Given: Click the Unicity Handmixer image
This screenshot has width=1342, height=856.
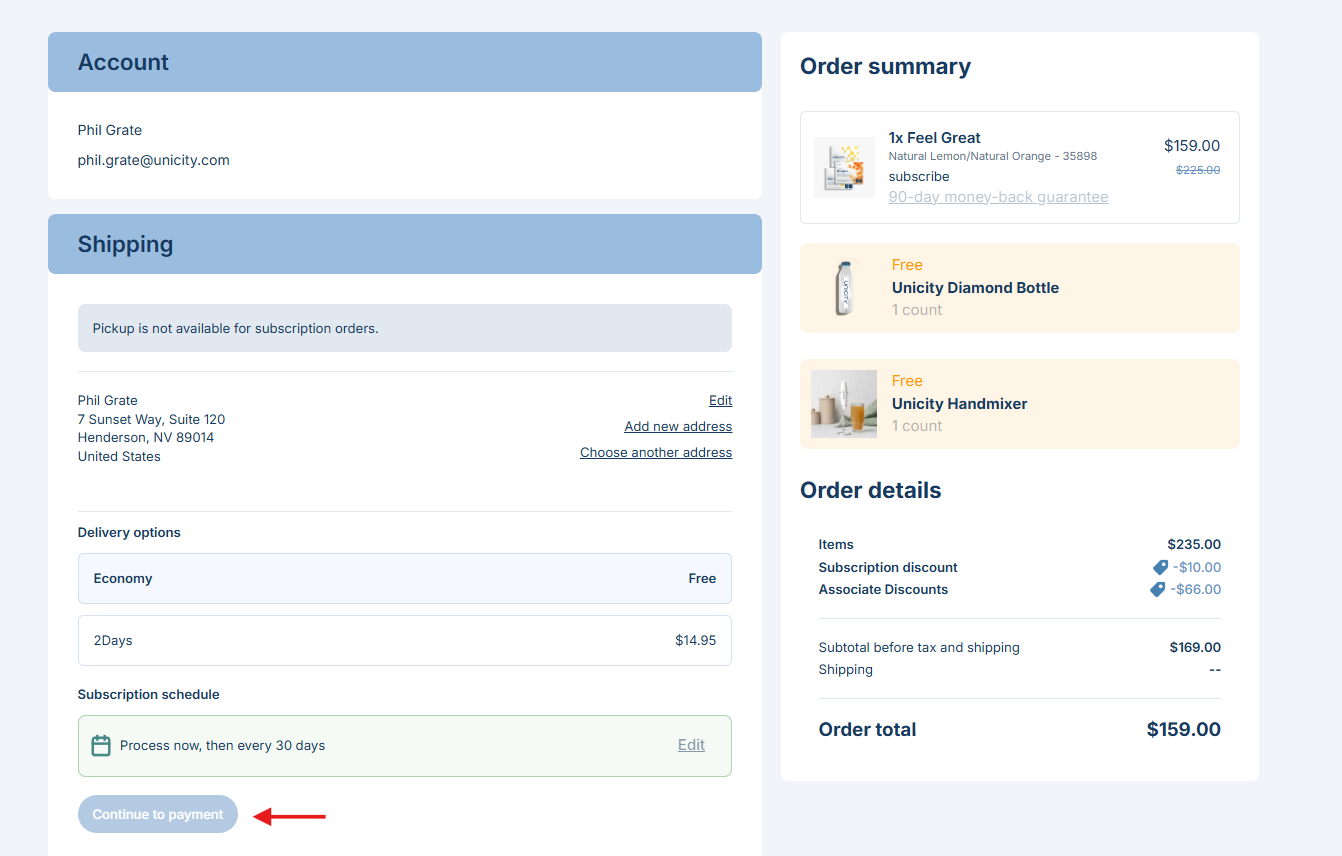Looking at the screenshot, I should pyautogui.click(x=844, y=404).
